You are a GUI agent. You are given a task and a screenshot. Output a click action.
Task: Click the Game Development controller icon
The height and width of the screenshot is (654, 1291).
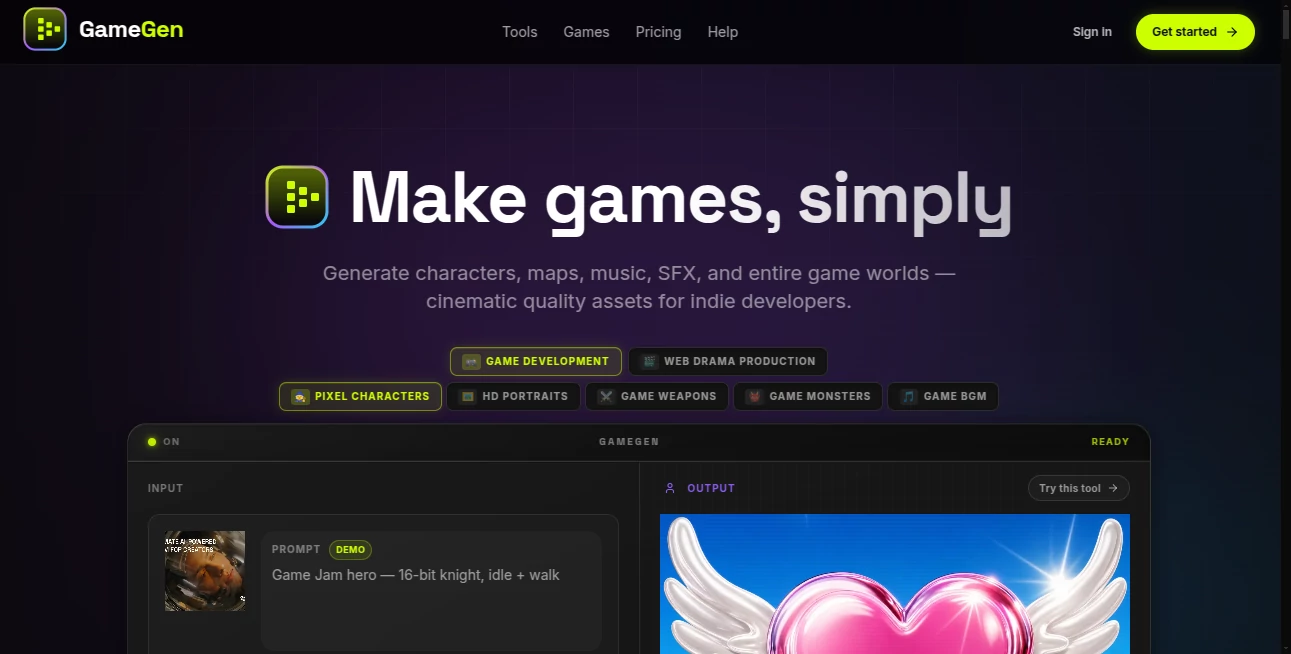(471, 361)
